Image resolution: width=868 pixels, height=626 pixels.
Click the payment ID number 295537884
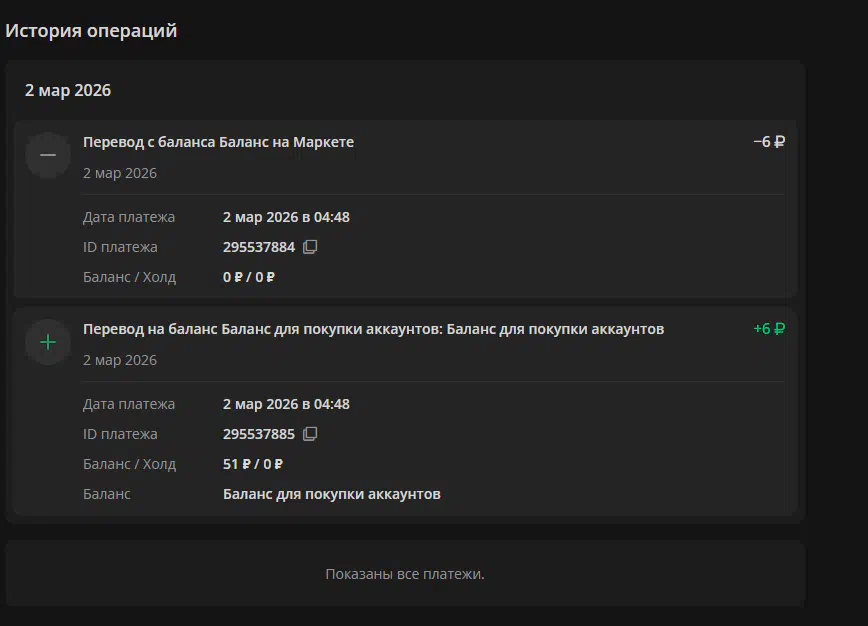pos(258,247)
